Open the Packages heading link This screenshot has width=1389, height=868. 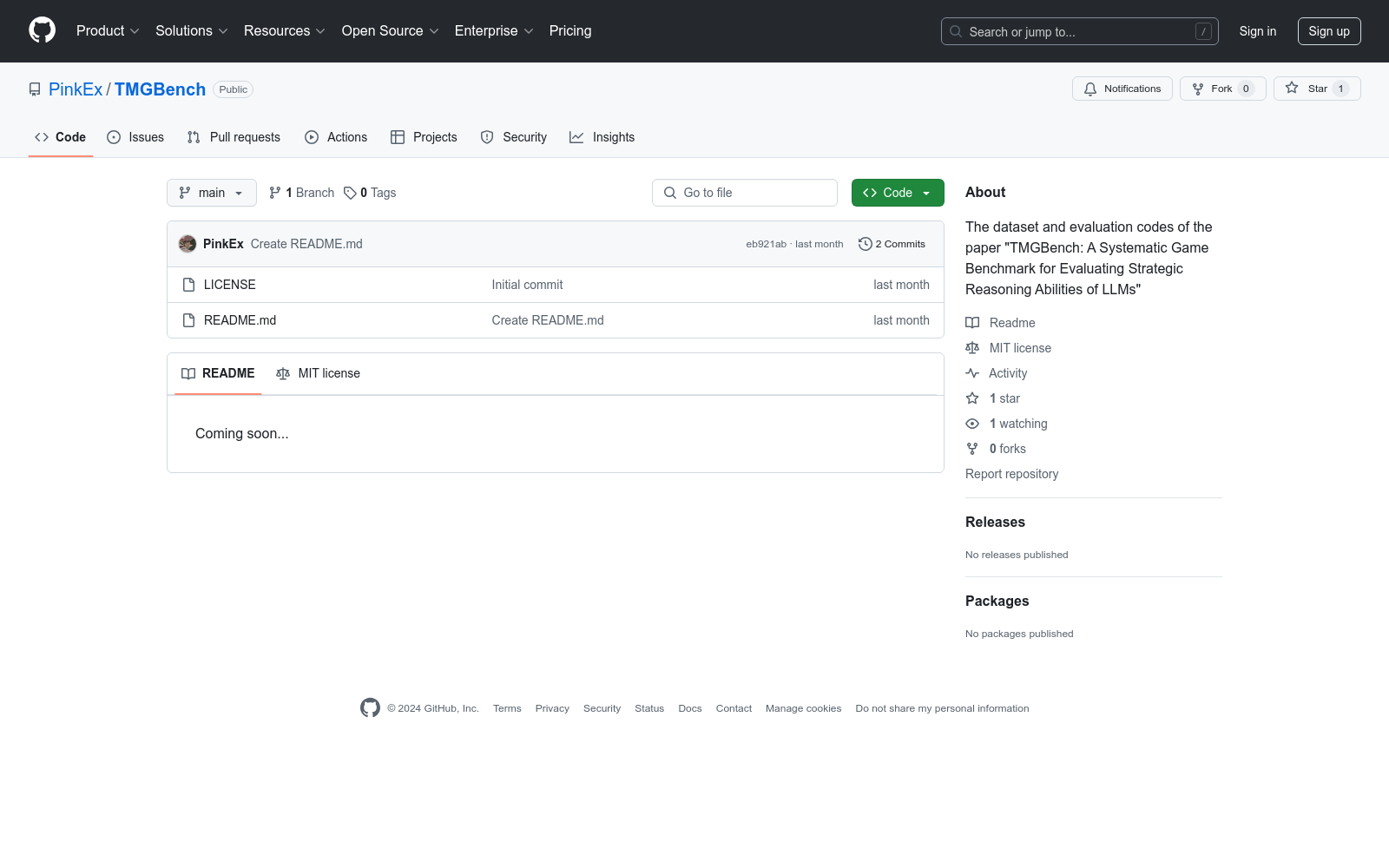(x=997, y=601)
